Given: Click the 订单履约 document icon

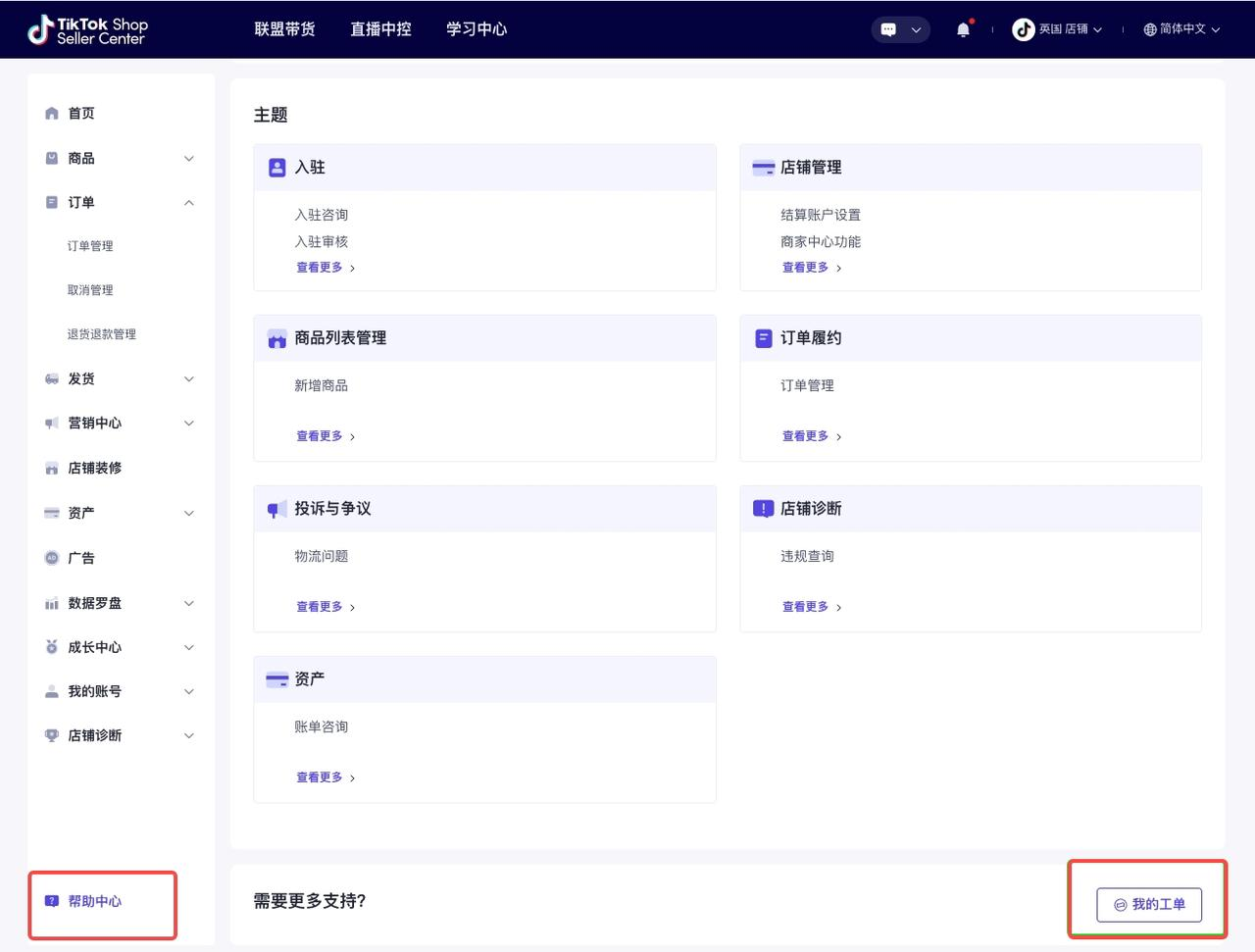Looking at the screenshot, I should tap(764, 338).
